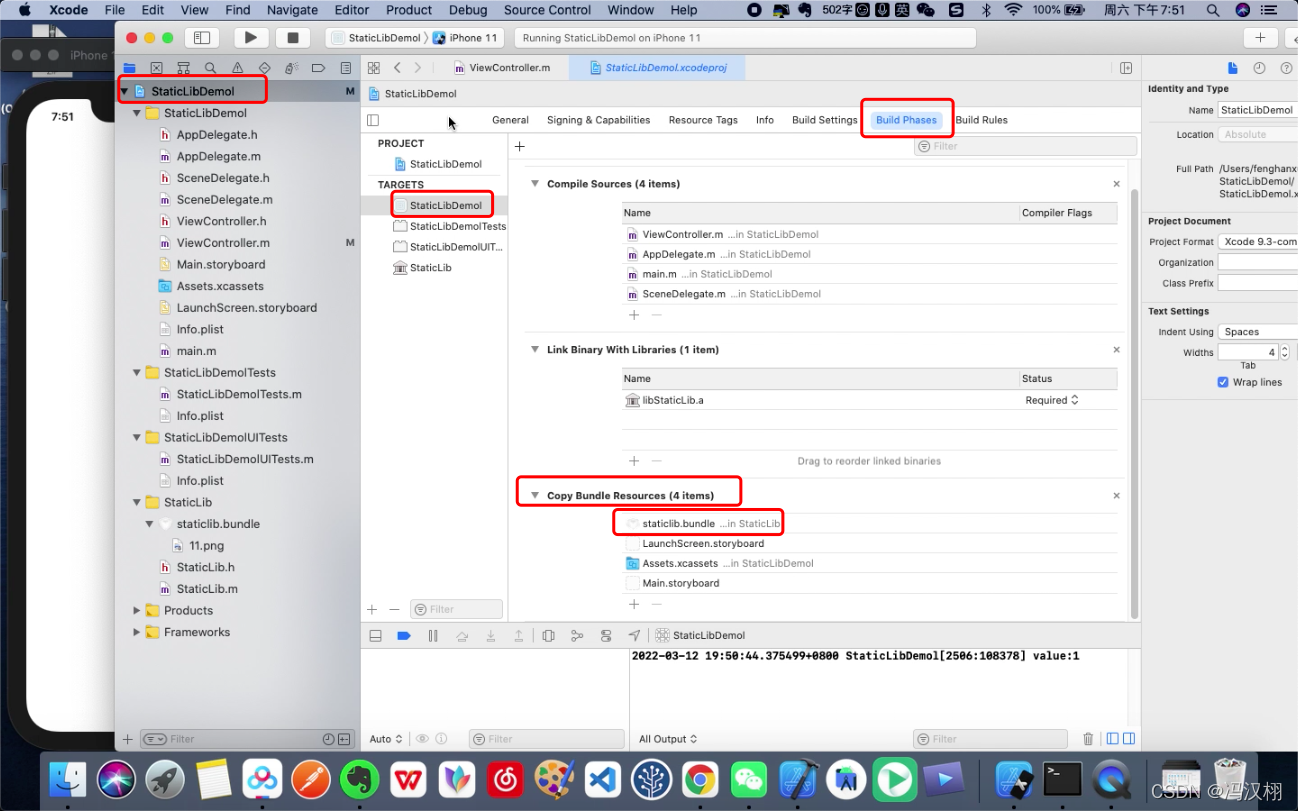Screen dimensions: 1298x811
Task: Add a new build phase with plus button
Action: tap(520, 146)
